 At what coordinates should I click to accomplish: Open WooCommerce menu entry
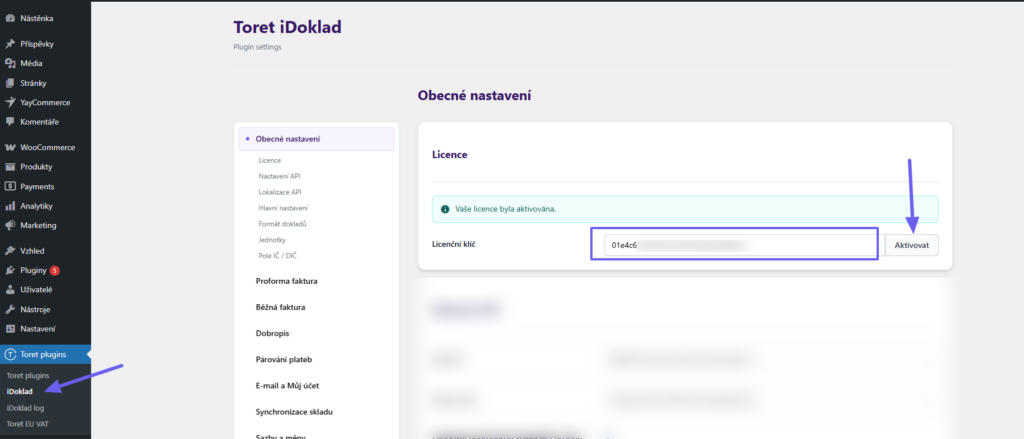tap(46, 148)
